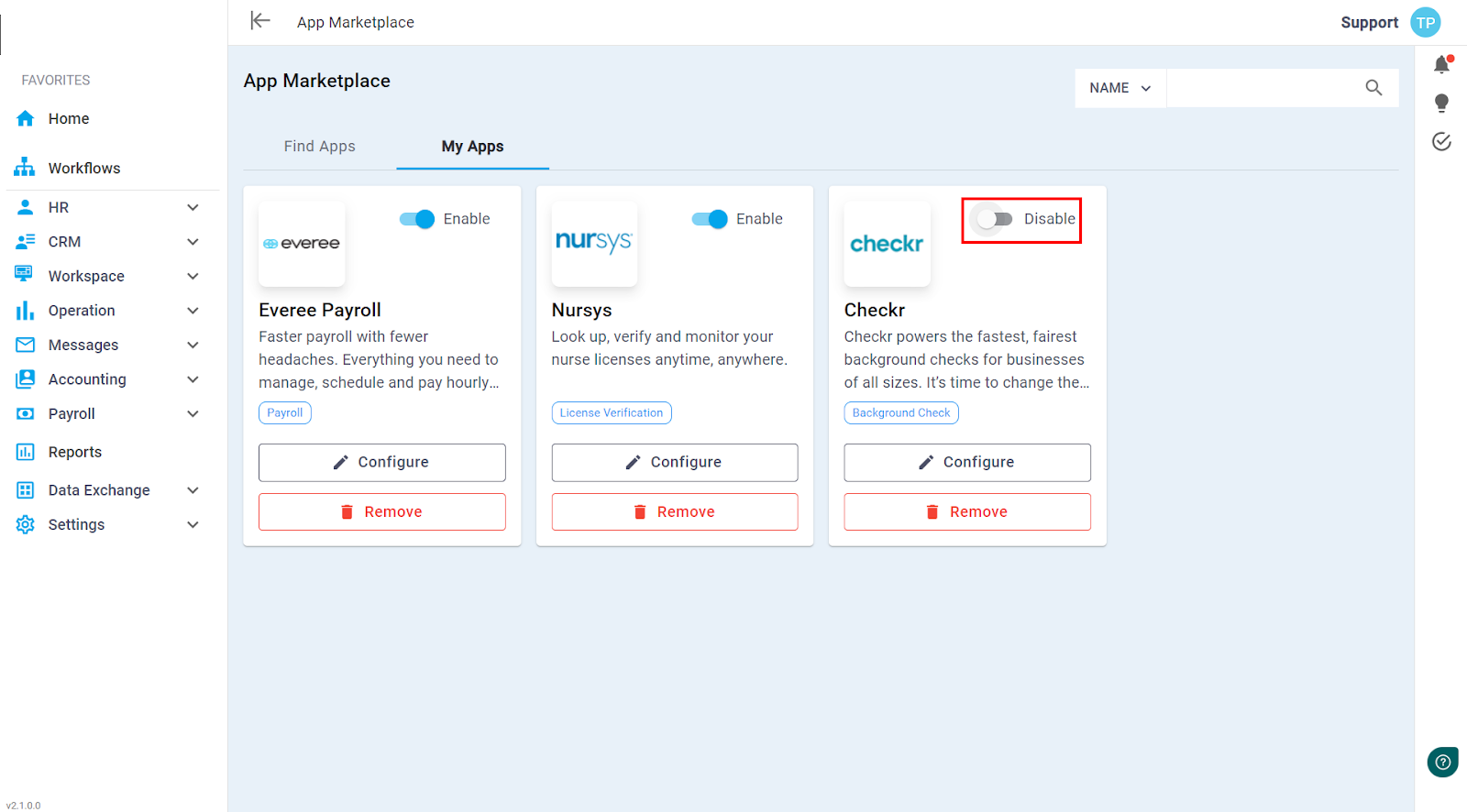This screenshot has width=1467, height=812.
Task: Click the Checkr logo thumbnail
Action: click(x=887, y=244)
